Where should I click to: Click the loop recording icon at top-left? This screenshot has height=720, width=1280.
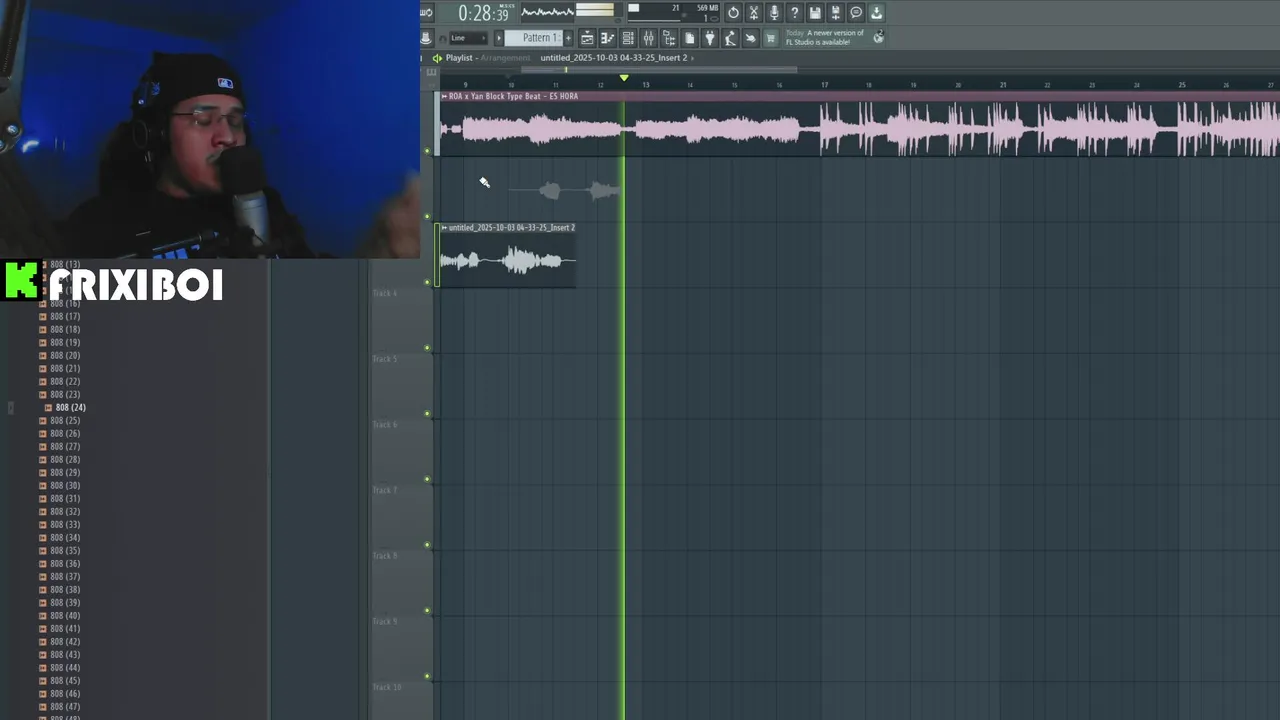pyautogui.click(x=427, y=13)
